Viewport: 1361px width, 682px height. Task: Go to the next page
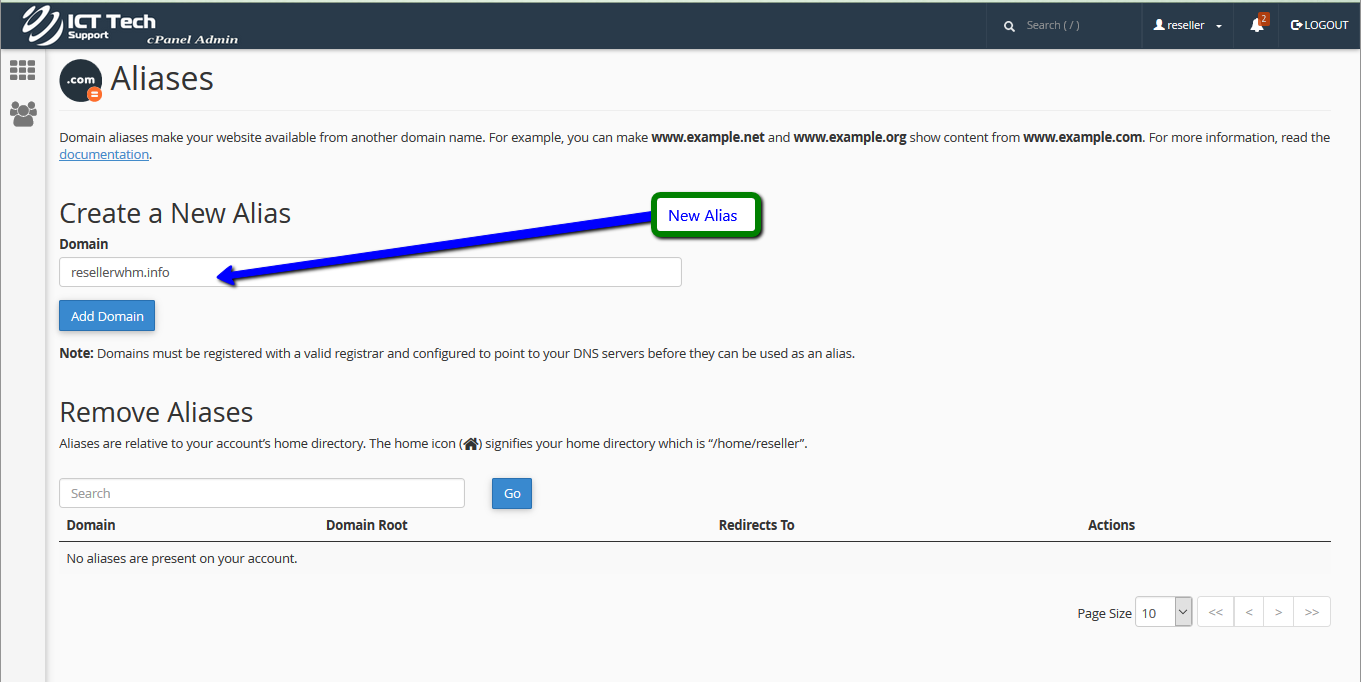1278,612
